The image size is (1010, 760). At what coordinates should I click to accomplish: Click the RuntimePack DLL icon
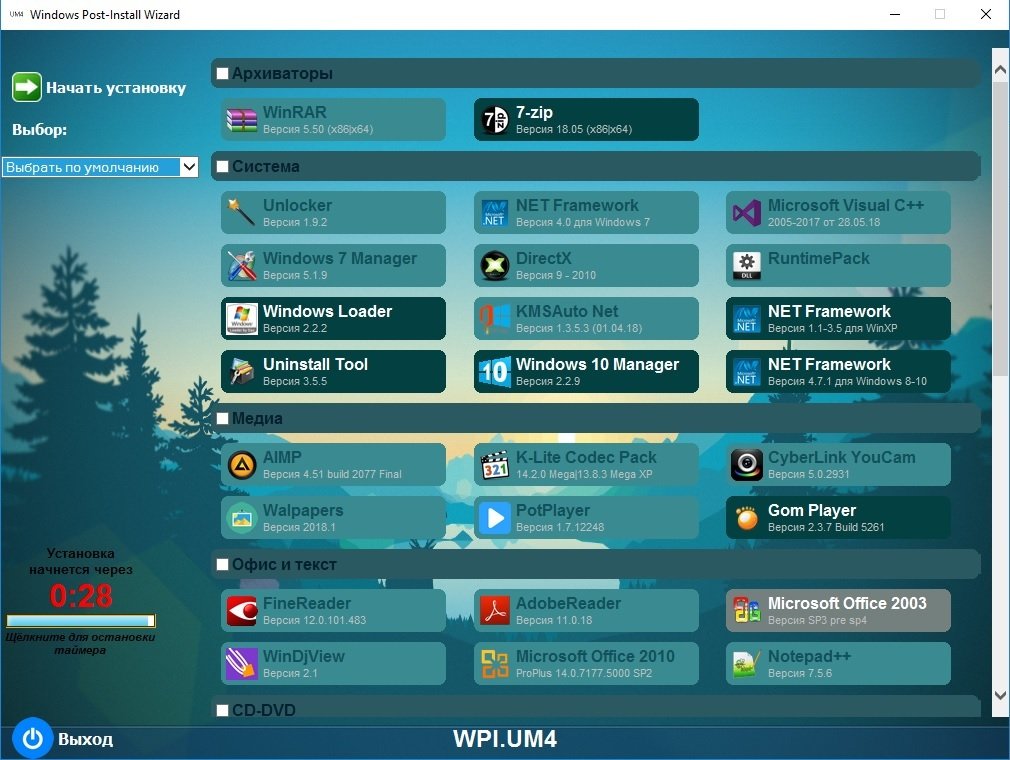[x=747, y=265]
